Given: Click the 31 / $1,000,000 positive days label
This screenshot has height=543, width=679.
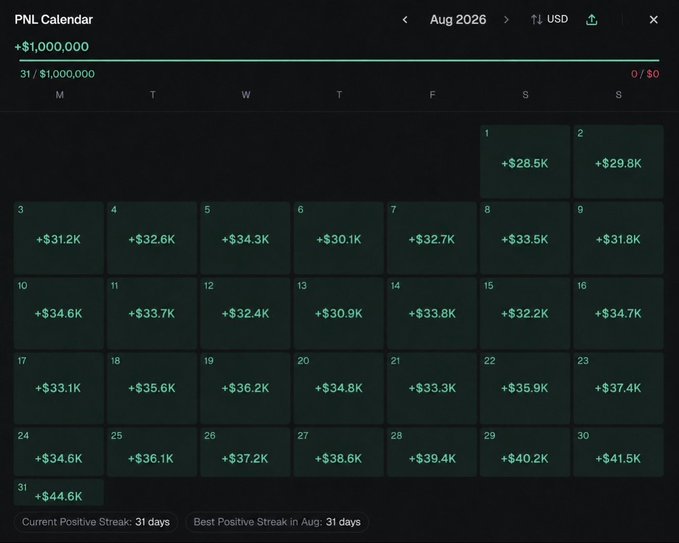Looking at the screenshot, I should pos(57,74).
